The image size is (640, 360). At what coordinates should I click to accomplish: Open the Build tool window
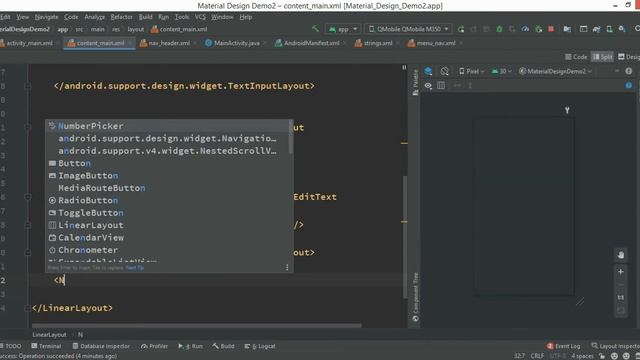223,346
